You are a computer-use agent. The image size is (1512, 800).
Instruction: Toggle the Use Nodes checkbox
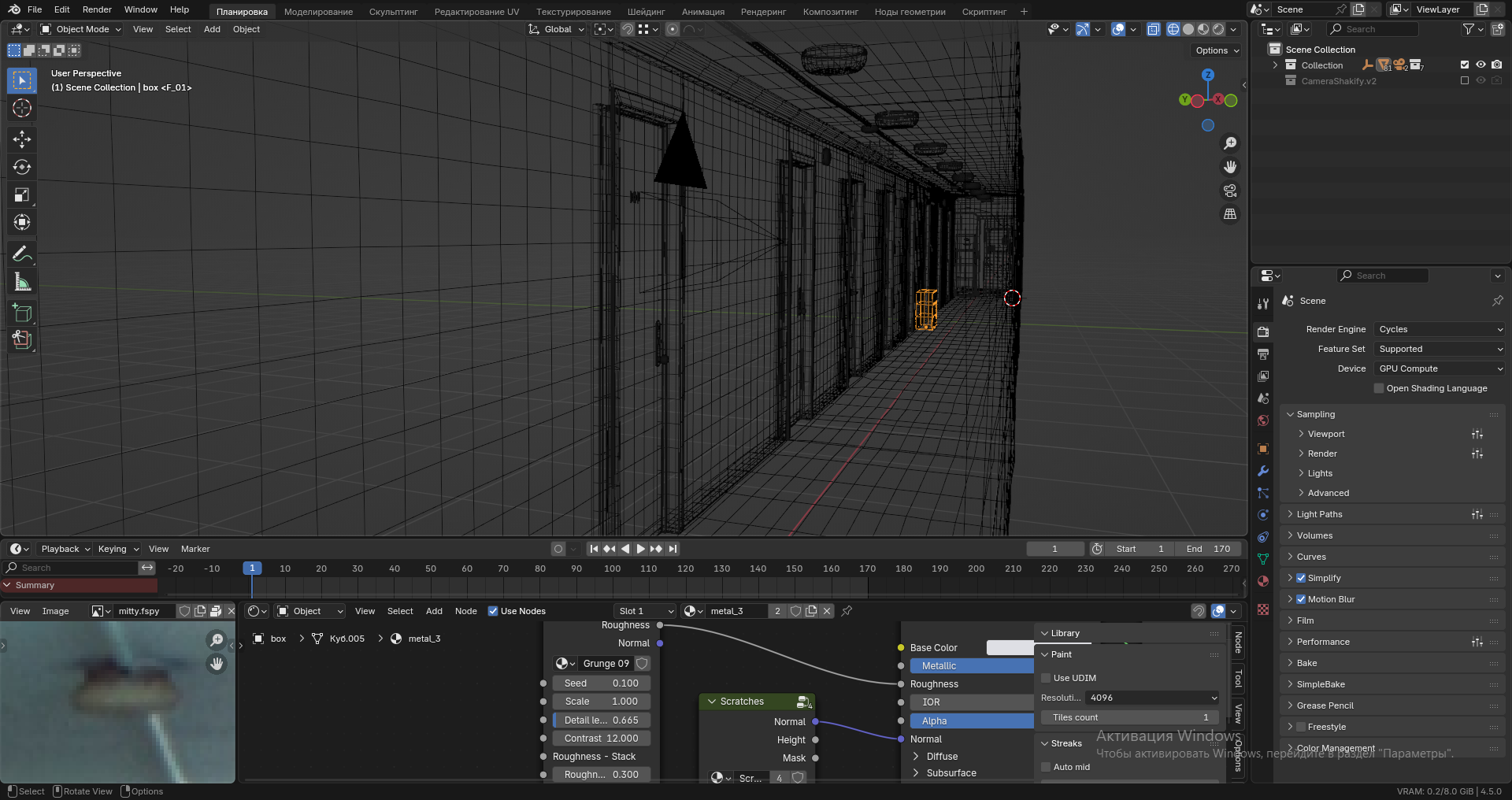click(493, 611)
